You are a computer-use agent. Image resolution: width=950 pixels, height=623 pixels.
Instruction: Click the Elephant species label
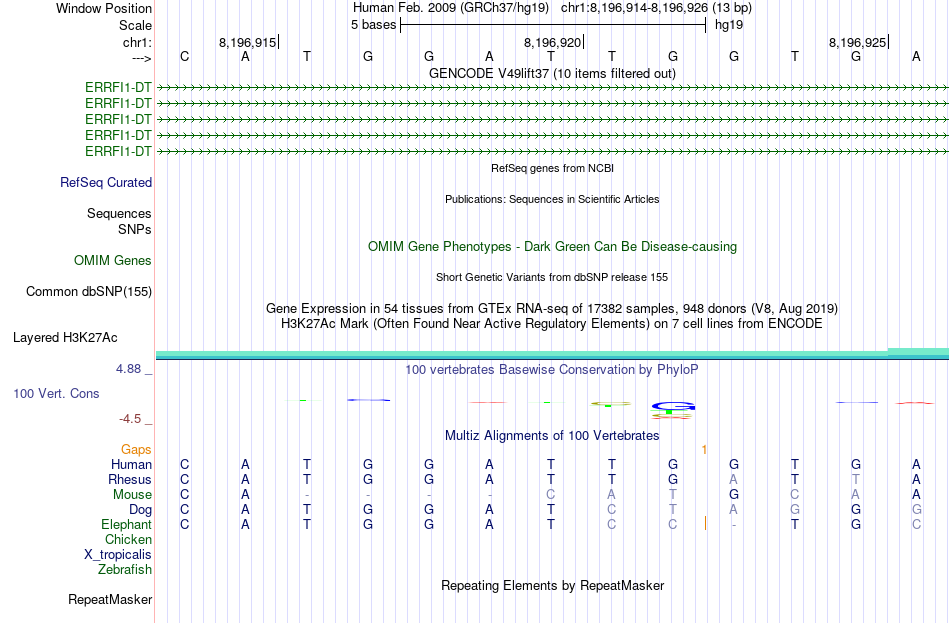[x=127, y=525]
